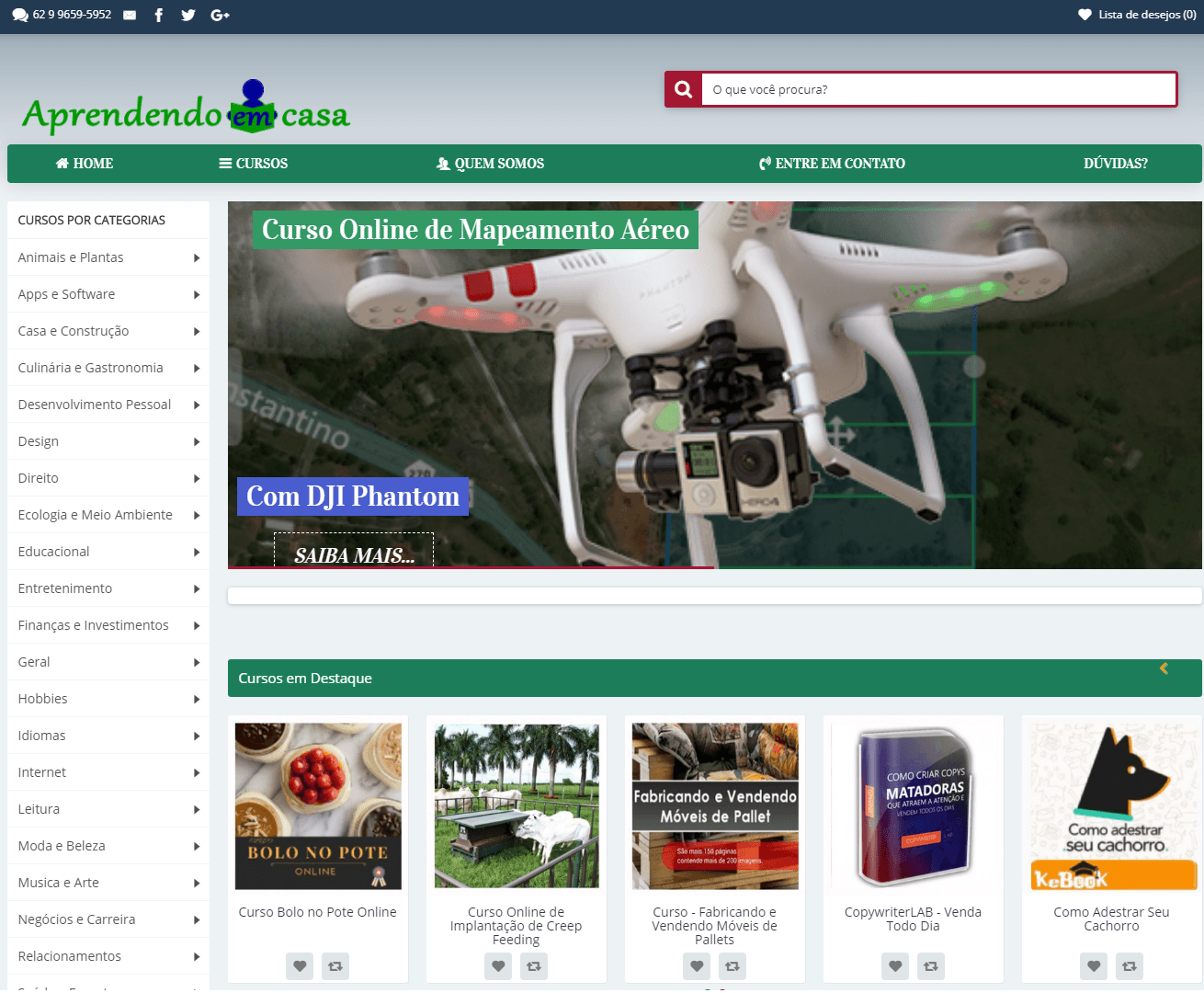This screenshot has height=993, width=1204.
Task: Click the chat bubble icon beside the phone number
Action: (20, 15)
